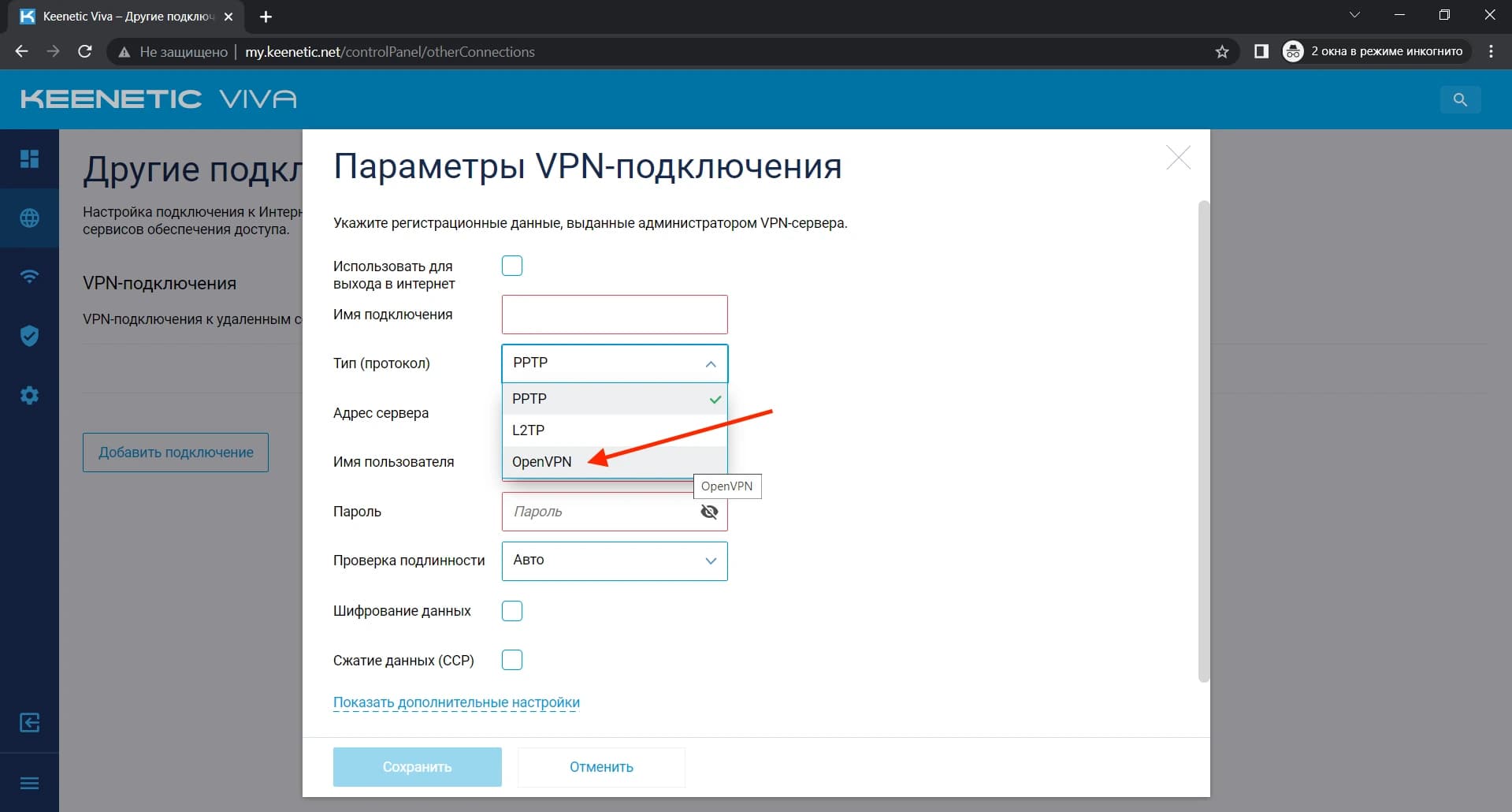1512x812 pixels.
Task: Click the logout arrow icon in sidebar
Action: point(29,722)
